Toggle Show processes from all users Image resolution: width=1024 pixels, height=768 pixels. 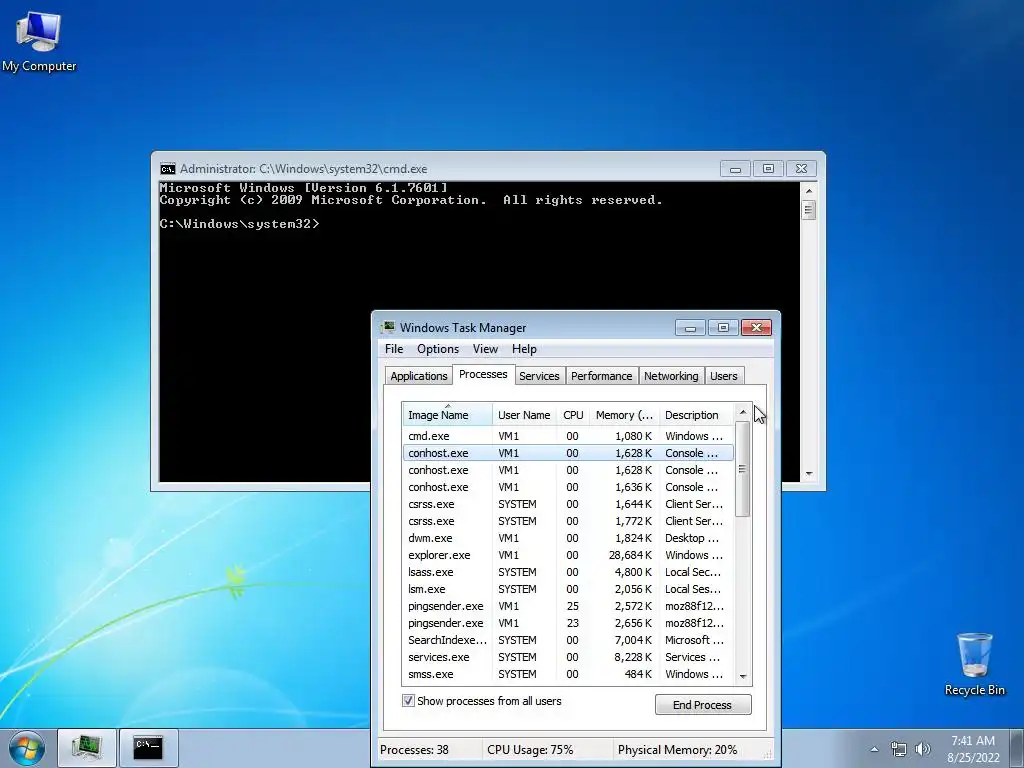pos(408,701)
